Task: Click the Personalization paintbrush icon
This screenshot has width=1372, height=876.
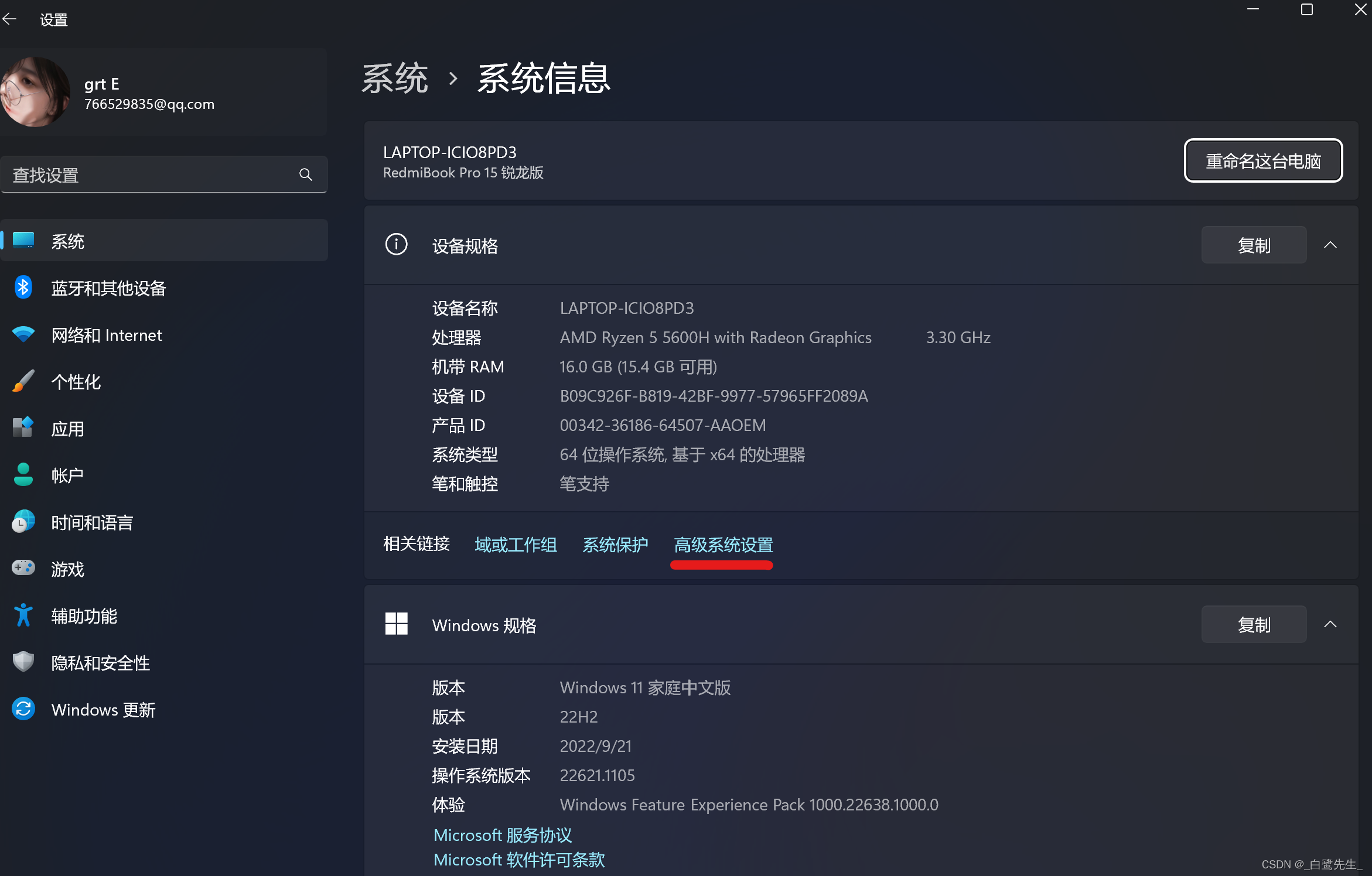Action: 23,381
